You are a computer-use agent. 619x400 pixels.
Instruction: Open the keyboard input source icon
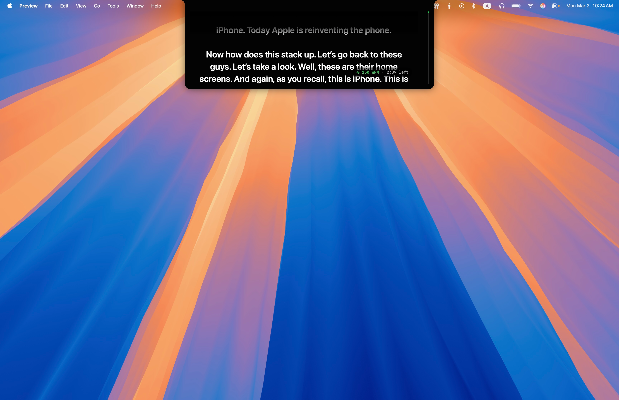pyautogui.click(x=487, y=5)
